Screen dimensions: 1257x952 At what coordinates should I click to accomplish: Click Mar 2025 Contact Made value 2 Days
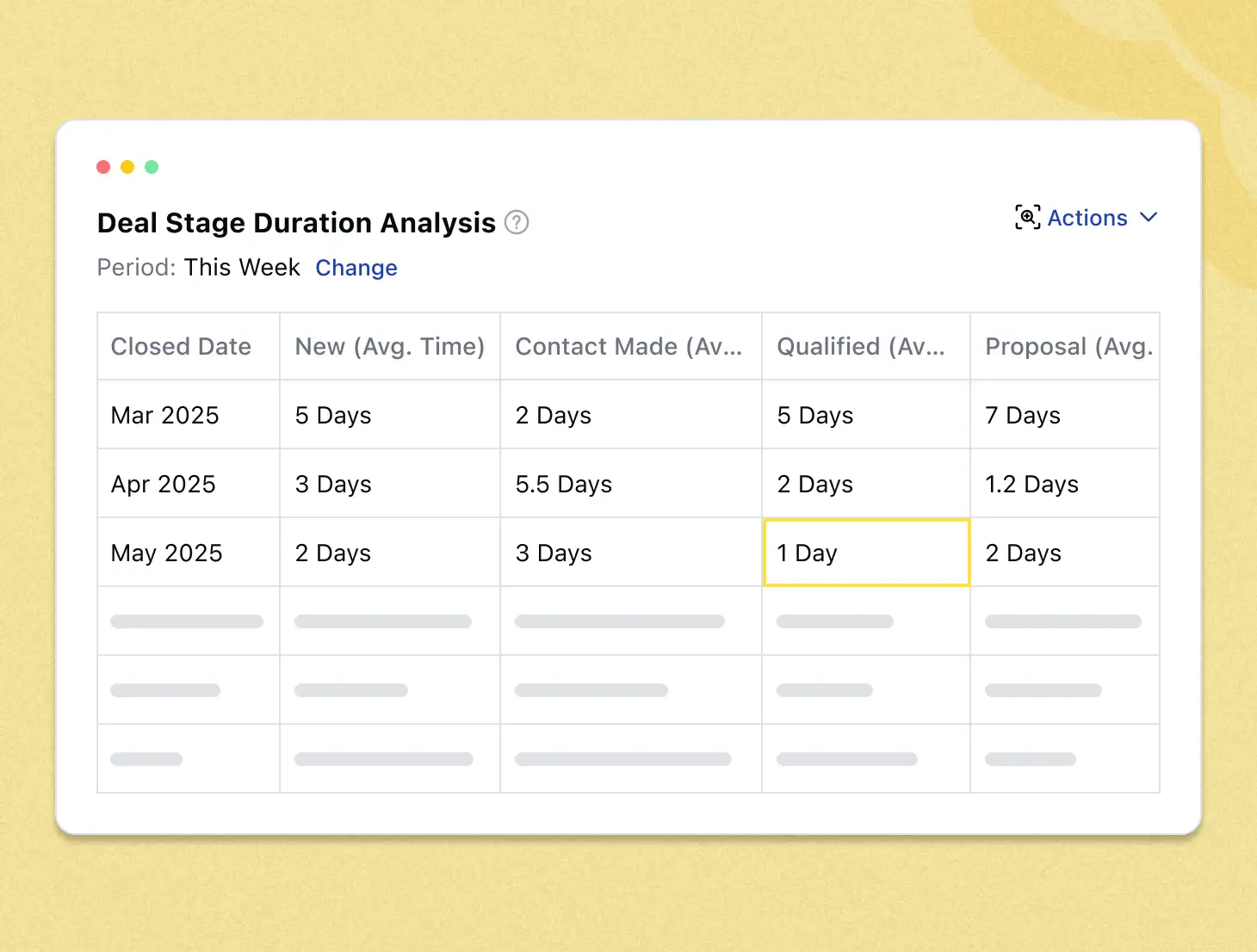point(631,415)
